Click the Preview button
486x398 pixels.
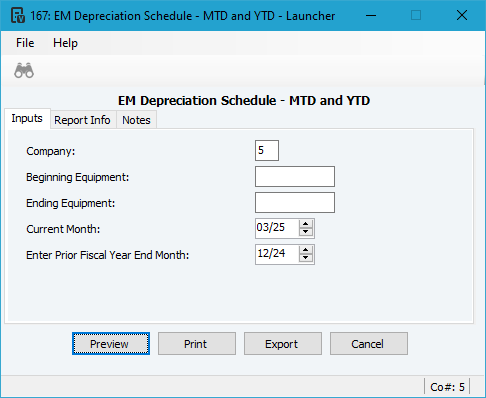(x=111, y=344)
